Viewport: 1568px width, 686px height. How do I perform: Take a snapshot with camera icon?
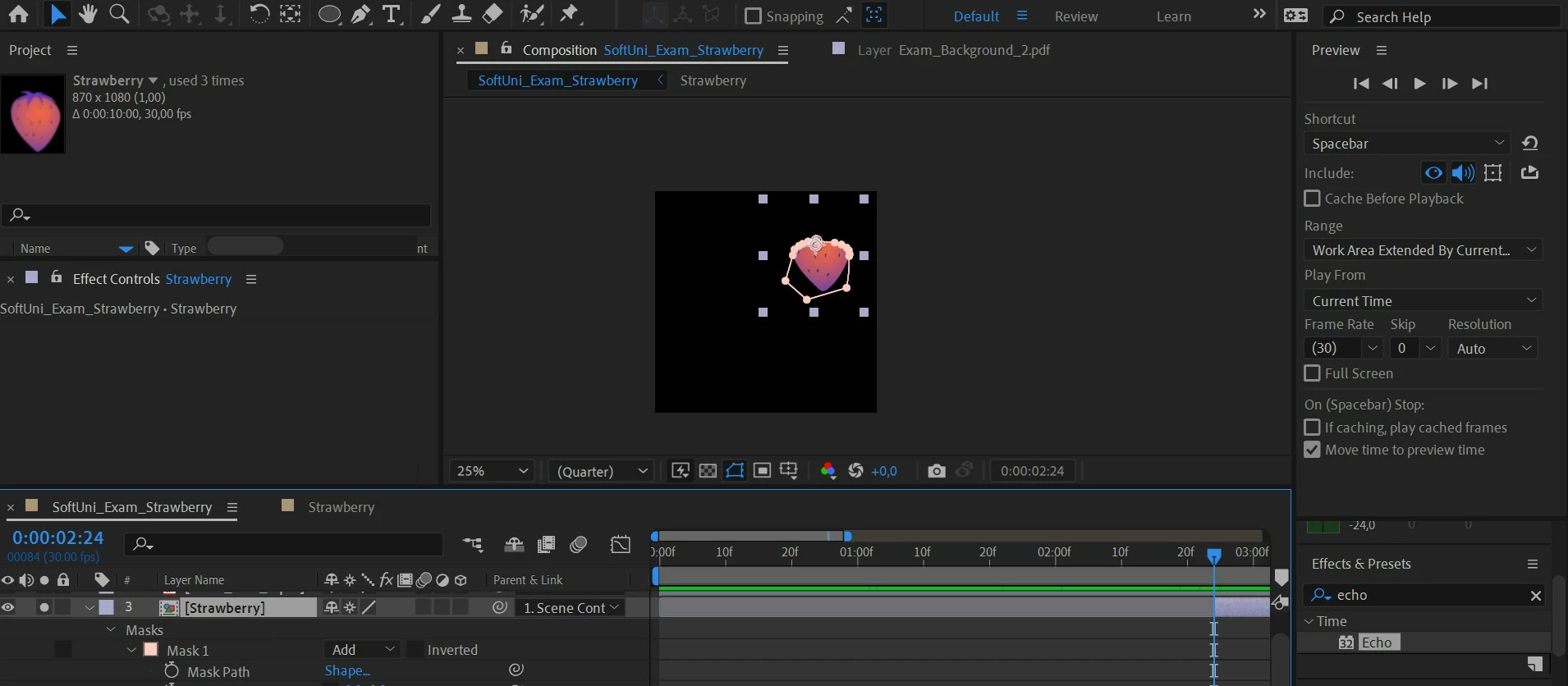point(936,470)
